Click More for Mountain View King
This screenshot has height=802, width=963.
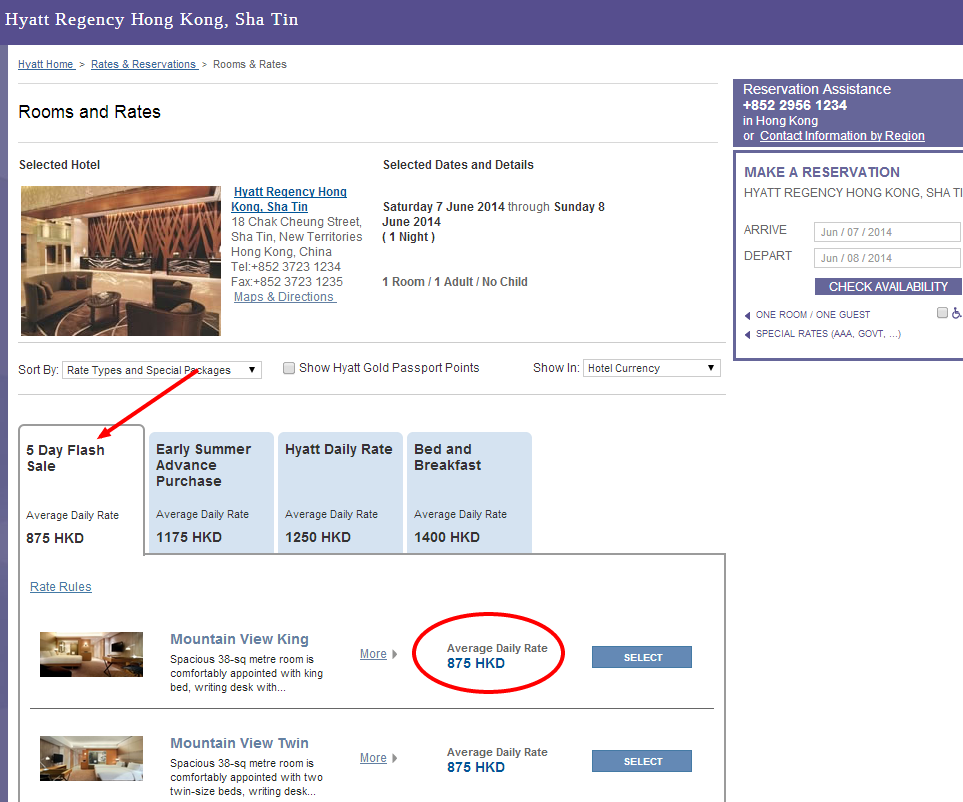[x=373, y=654]
